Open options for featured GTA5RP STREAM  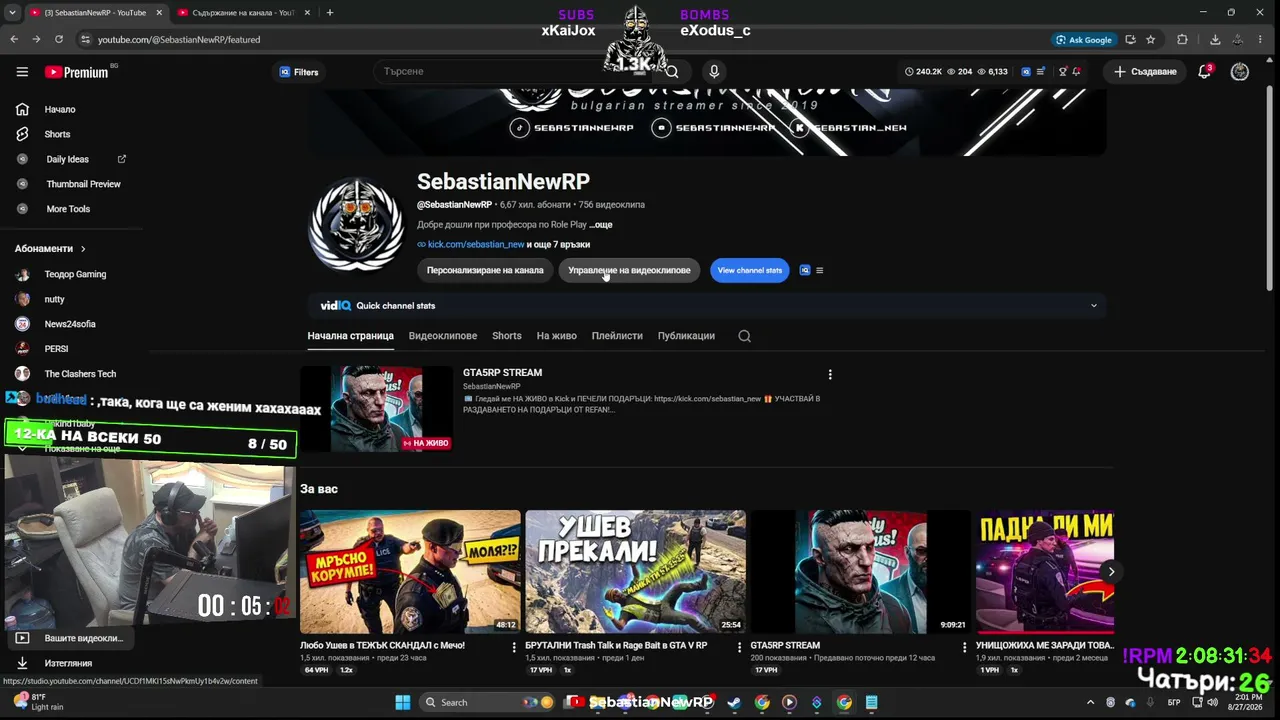(830, 375)
